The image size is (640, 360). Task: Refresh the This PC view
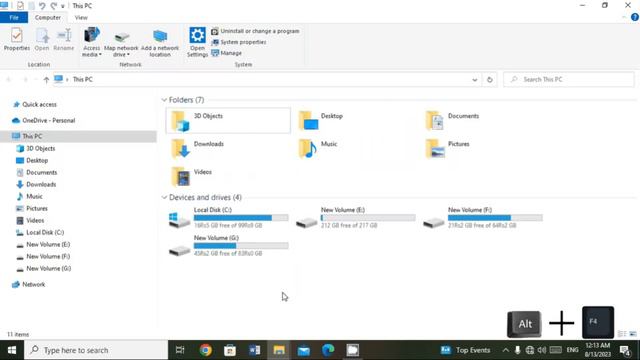pos(489,80)
